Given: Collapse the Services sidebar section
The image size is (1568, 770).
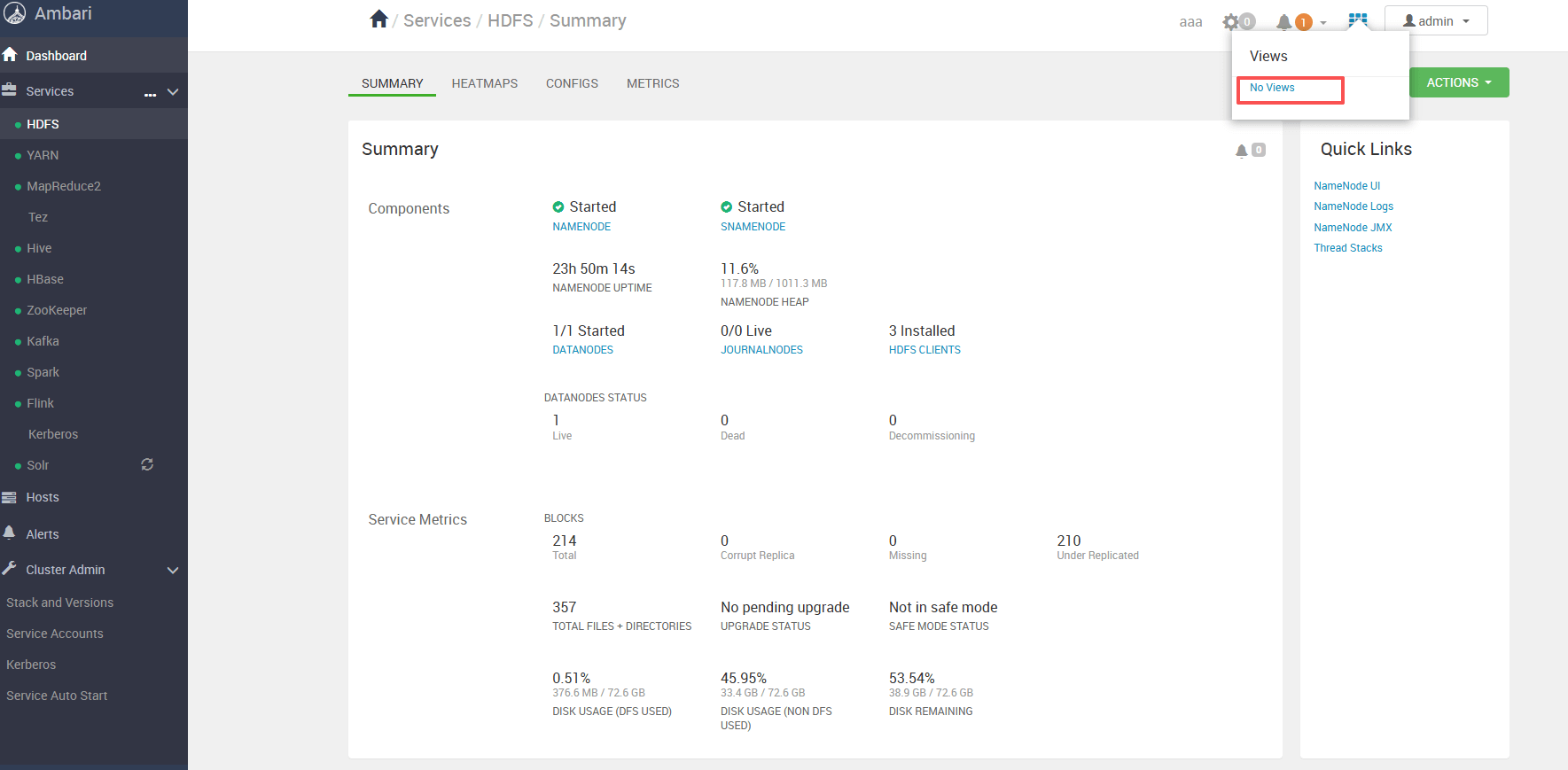Looking at the screenshot, I should click(x=173, y=92).
